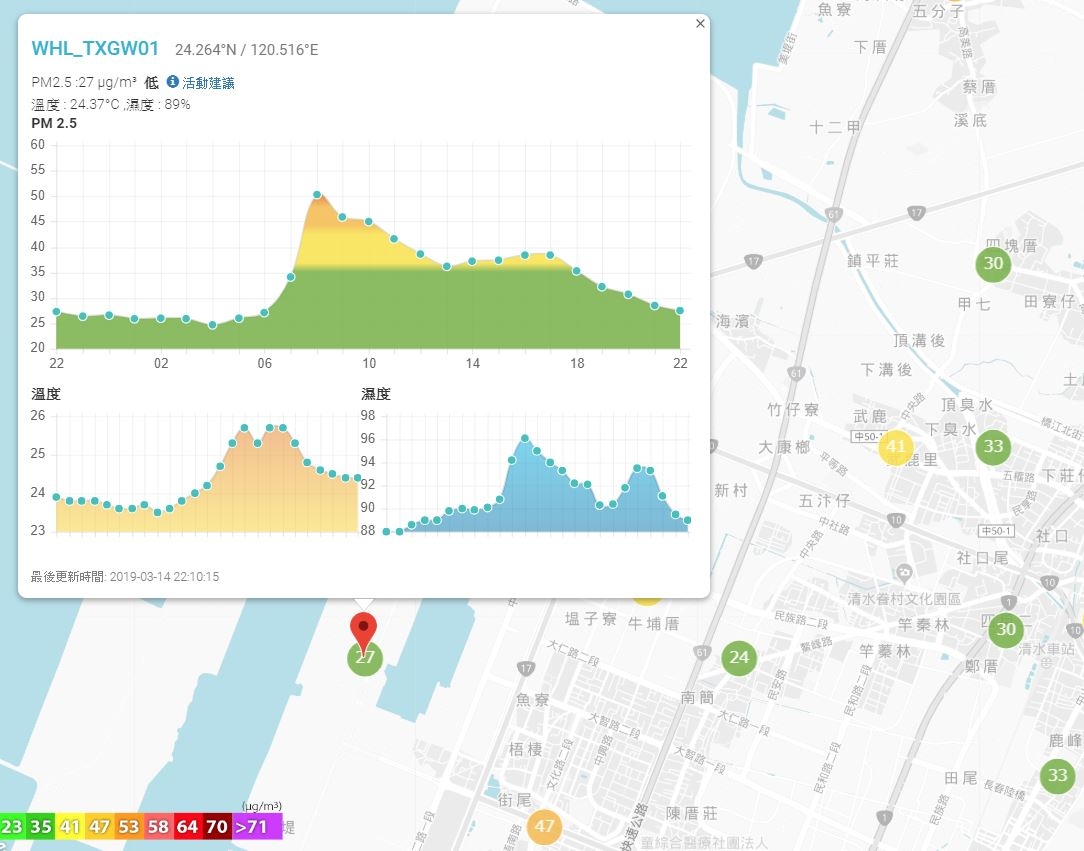
Task: Select the green sensor marker showing 24
Action: [739, 657]
